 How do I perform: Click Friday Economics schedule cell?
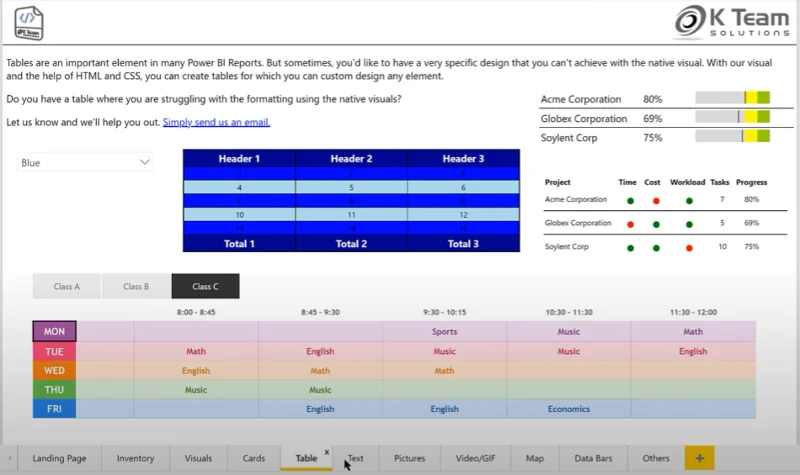[569, 409]
